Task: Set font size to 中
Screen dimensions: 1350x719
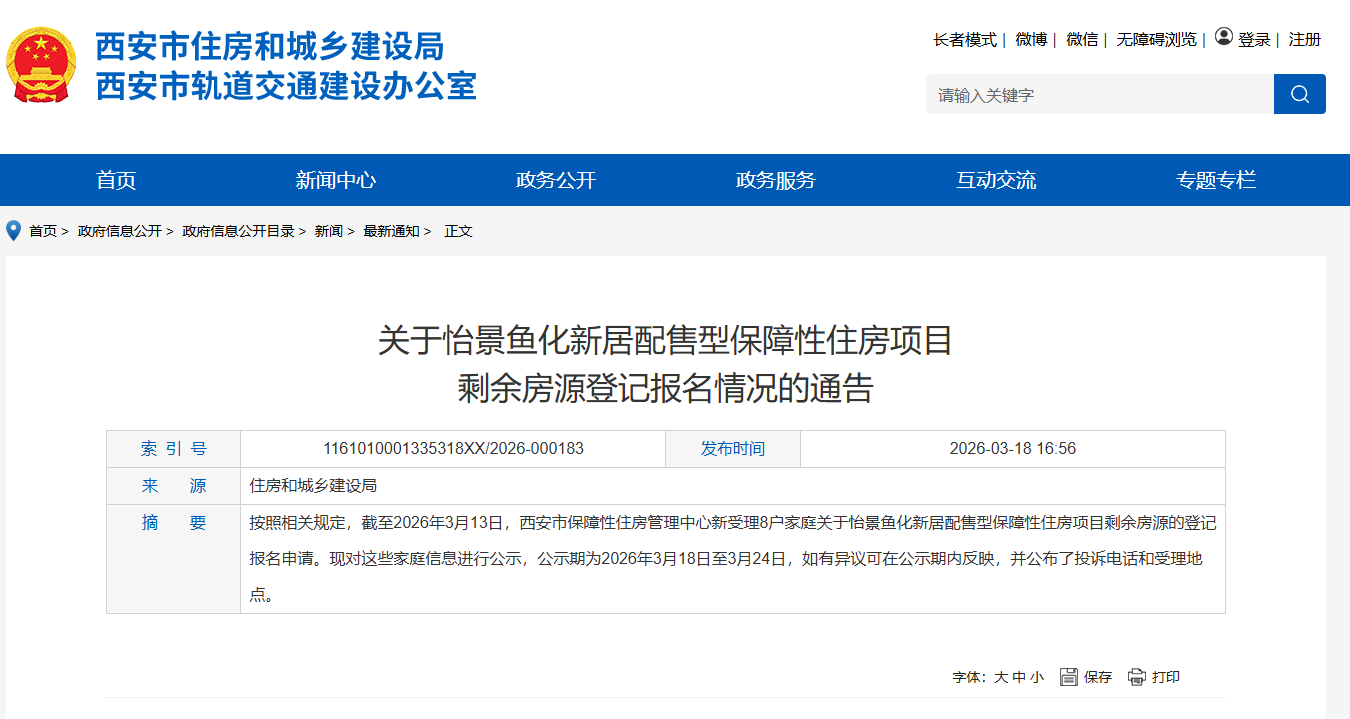Action: coord(1018,678)
